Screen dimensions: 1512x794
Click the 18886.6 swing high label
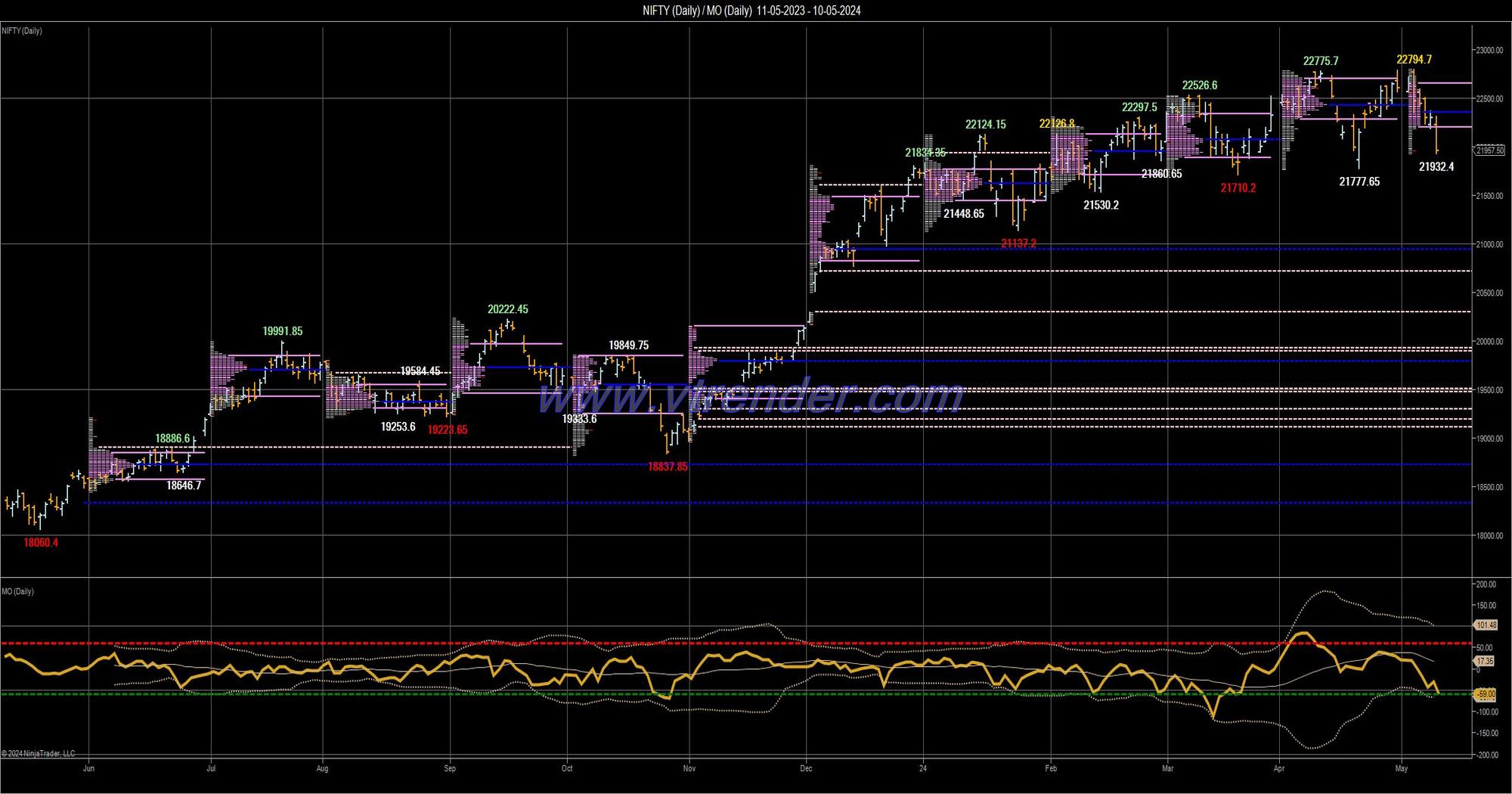173,438
